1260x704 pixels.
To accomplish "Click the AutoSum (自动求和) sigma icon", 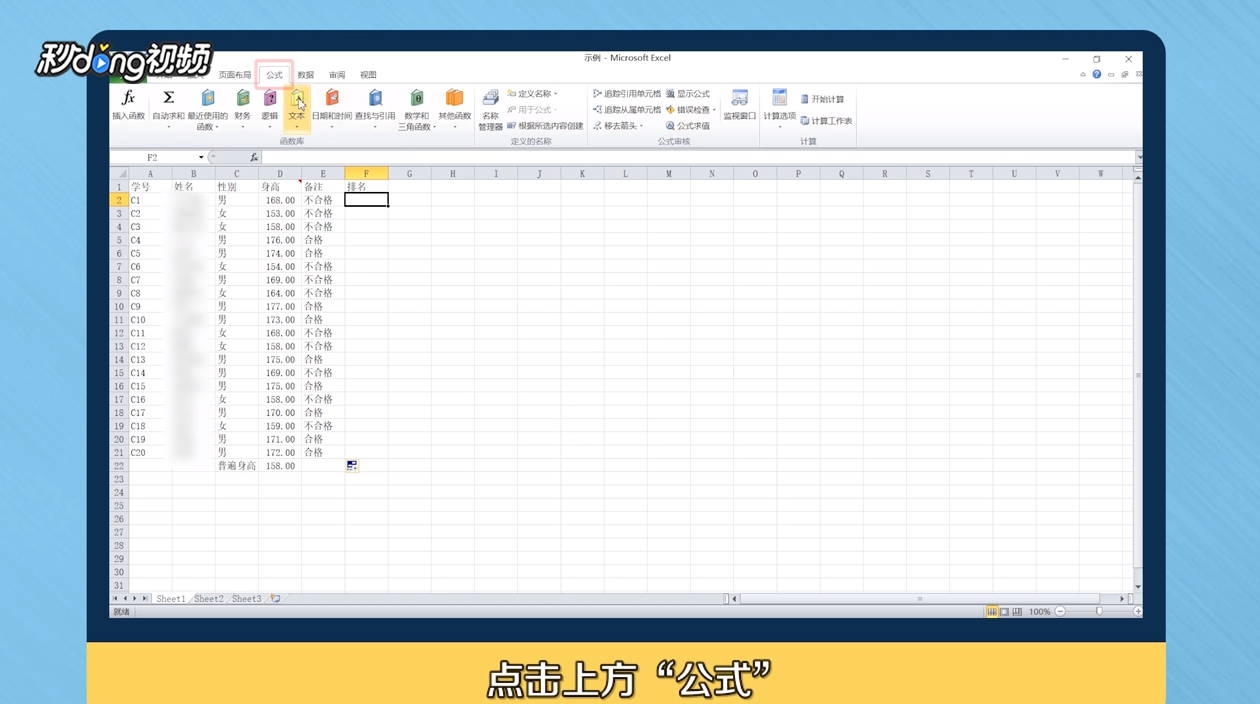I will pyautogui.click(x=168, y=104).
